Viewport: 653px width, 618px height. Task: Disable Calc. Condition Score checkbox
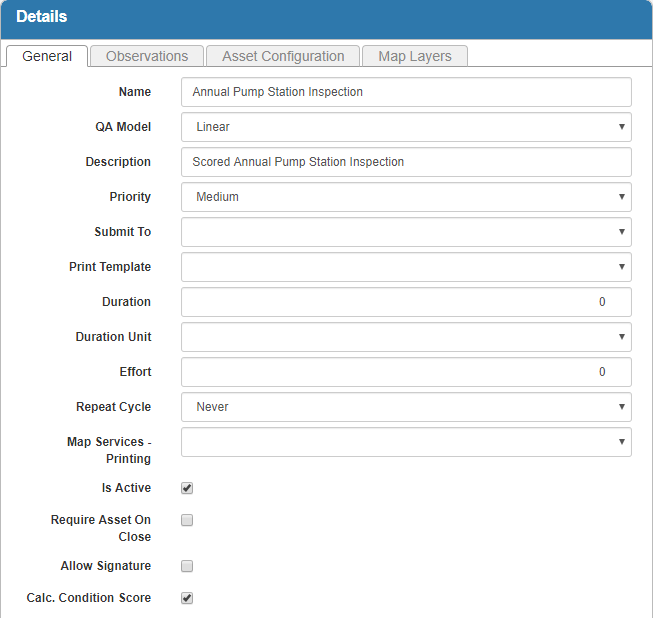pos(187,598)
